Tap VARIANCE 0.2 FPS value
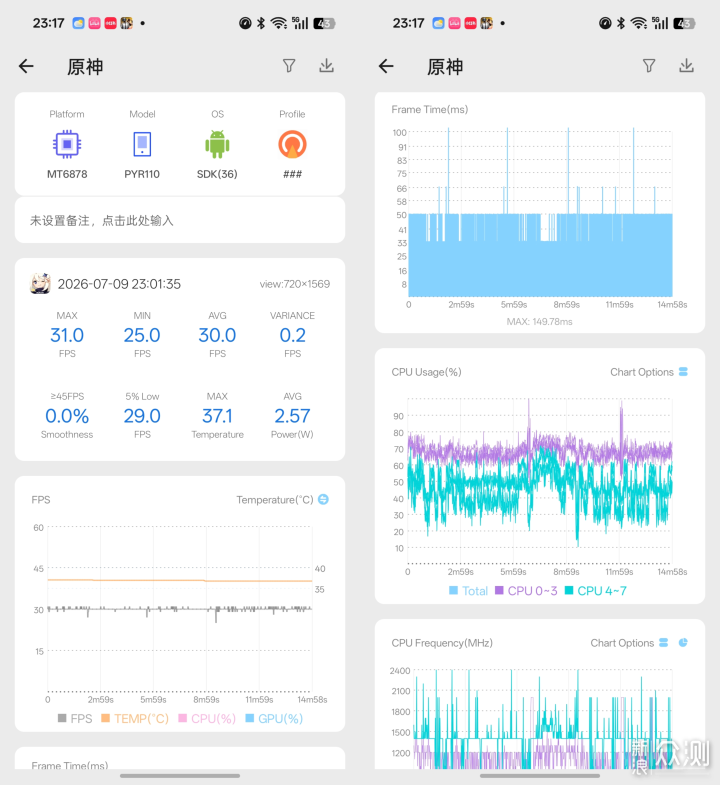 click(x=292, y=335)
